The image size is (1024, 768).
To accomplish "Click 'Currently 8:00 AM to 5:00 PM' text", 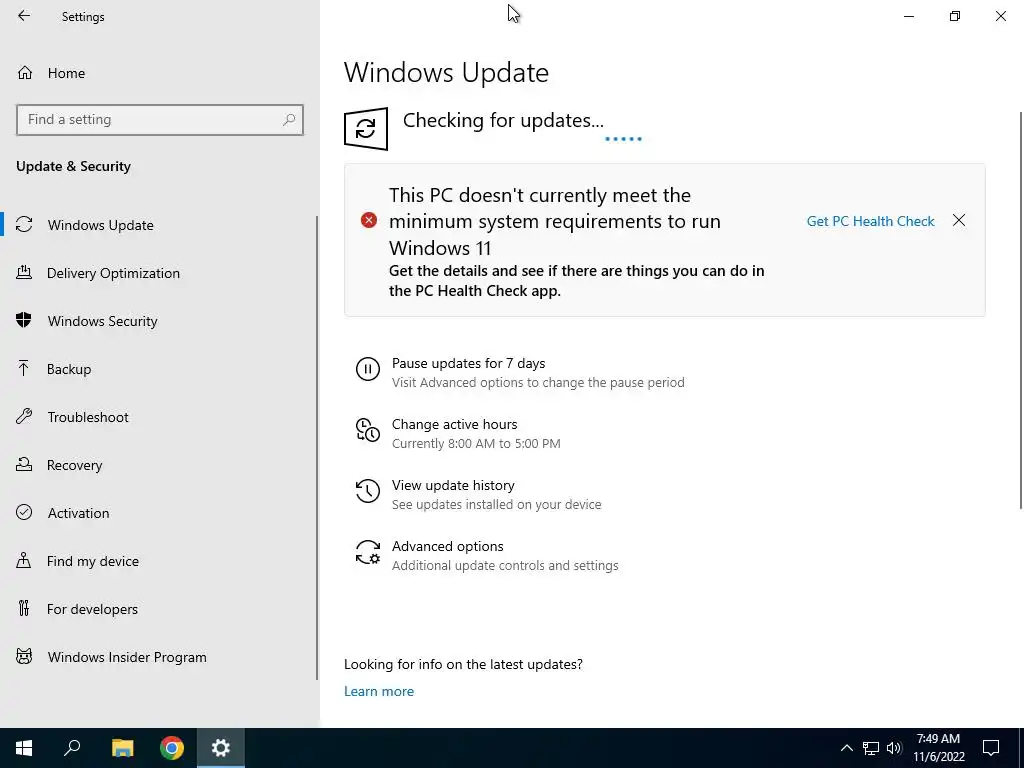I will pyautogui.click(x=476, y=443).
